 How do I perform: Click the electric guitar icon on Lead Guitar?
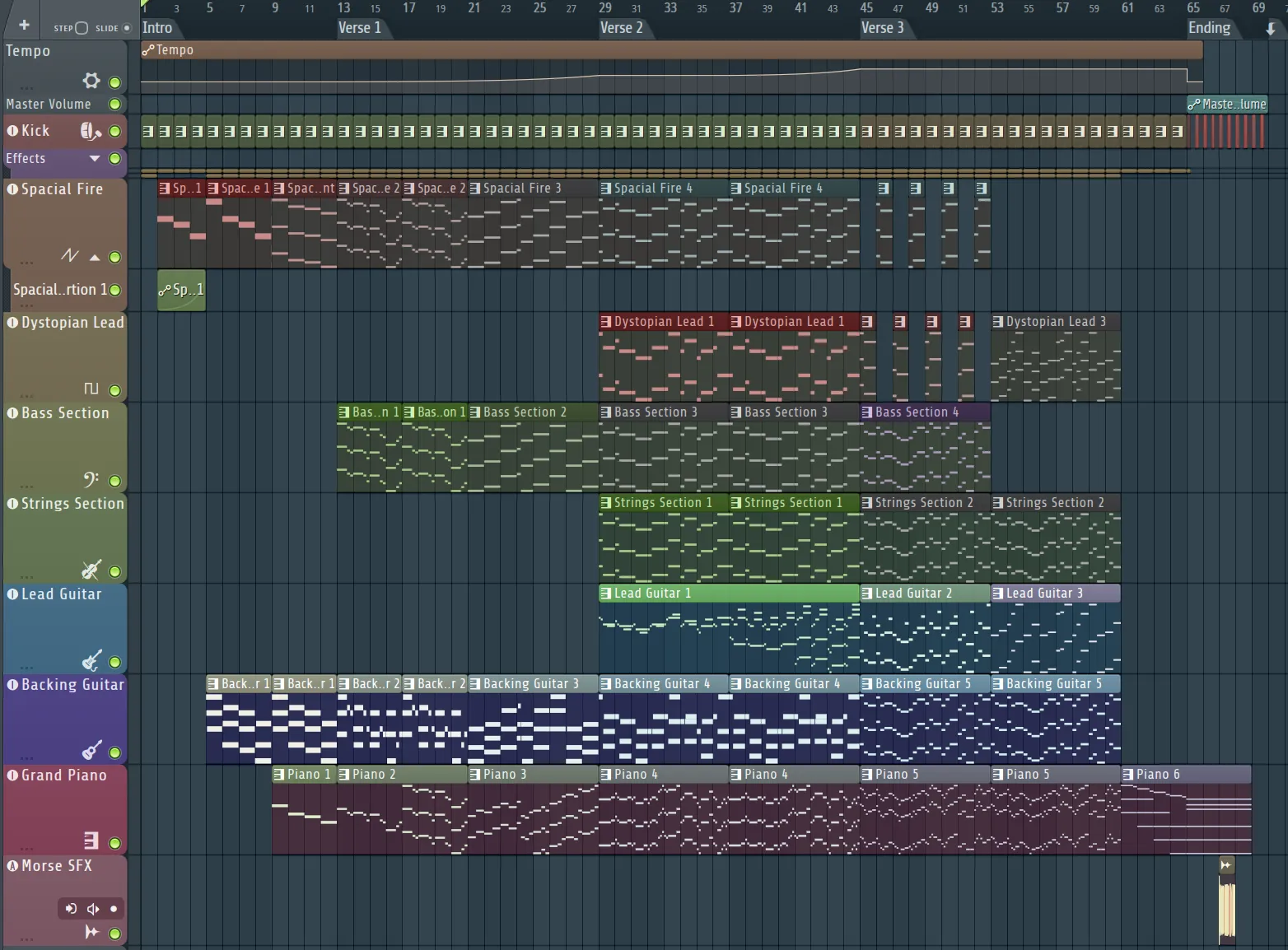[91, 660]
